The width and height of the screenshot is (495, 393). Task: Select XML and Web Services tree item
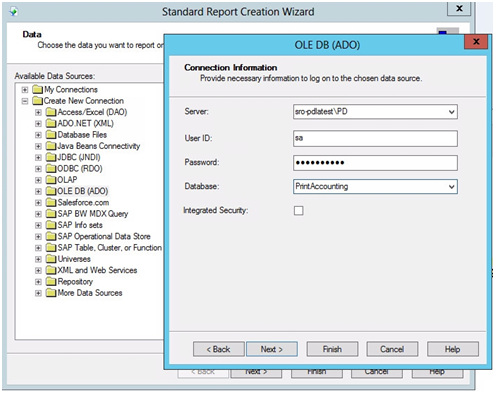[x=97, y=270]
